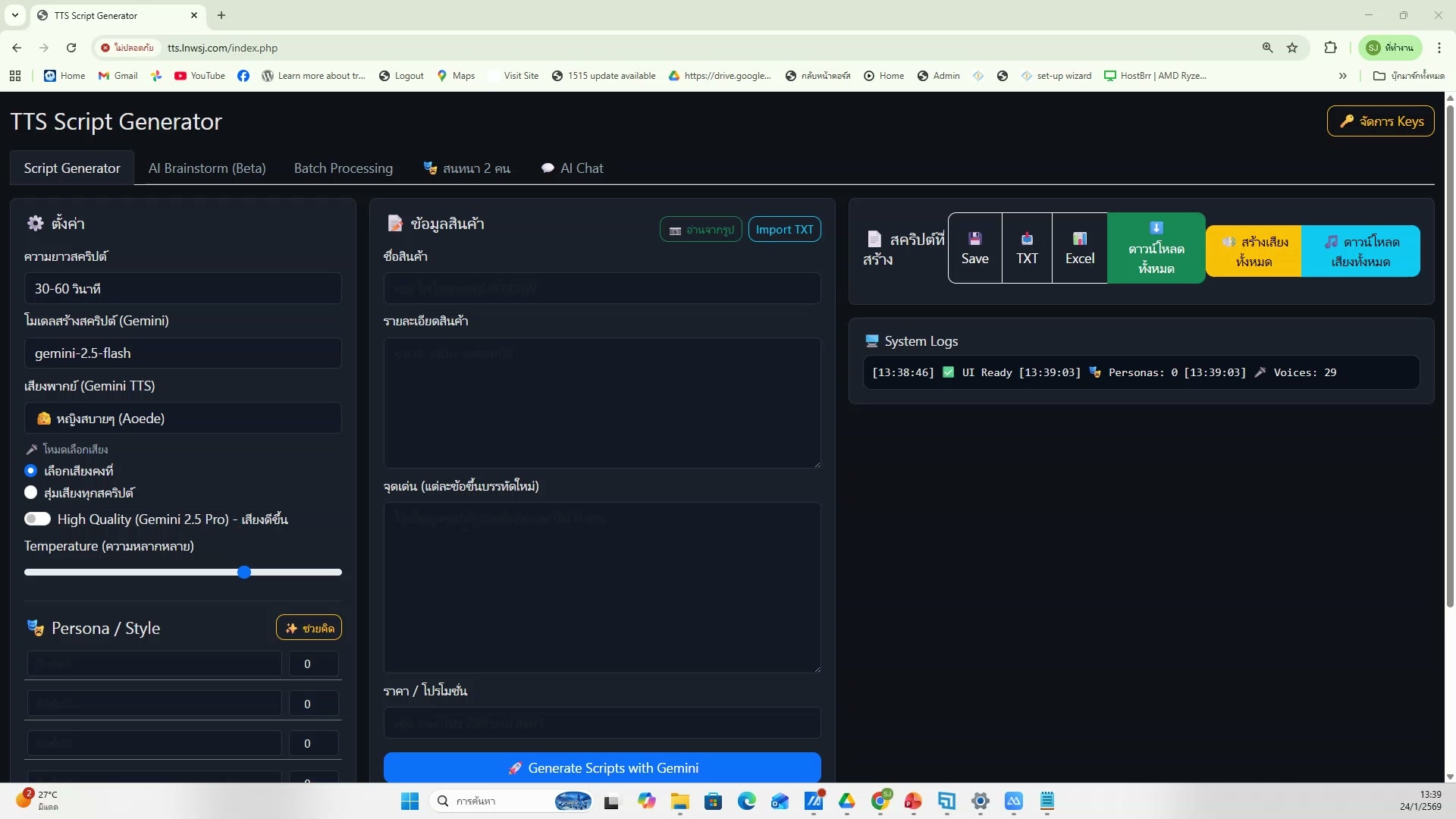The width and height of the screenshot is (1456, 819).
Task: Select the random-voice-per-script radio option
Action: pos(31,493)
